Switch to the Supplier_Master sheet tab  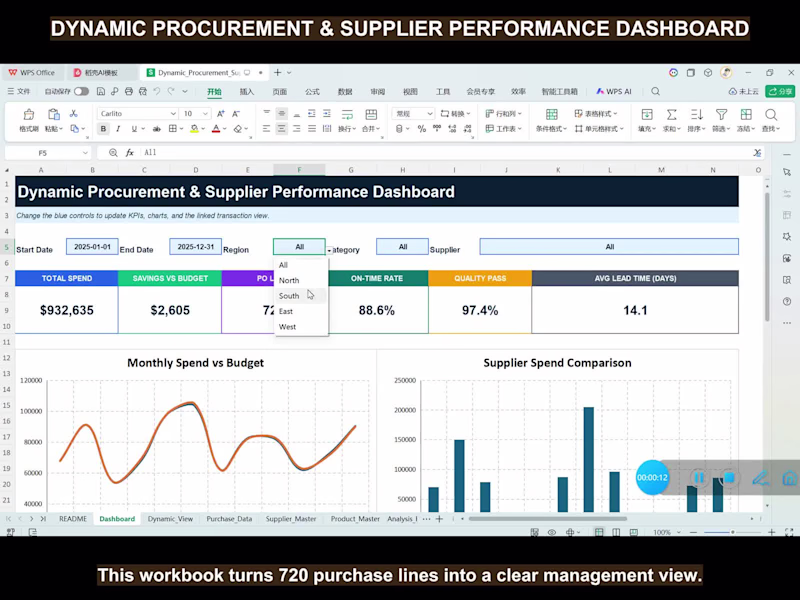pyautogui.click(x=291, y=518)
